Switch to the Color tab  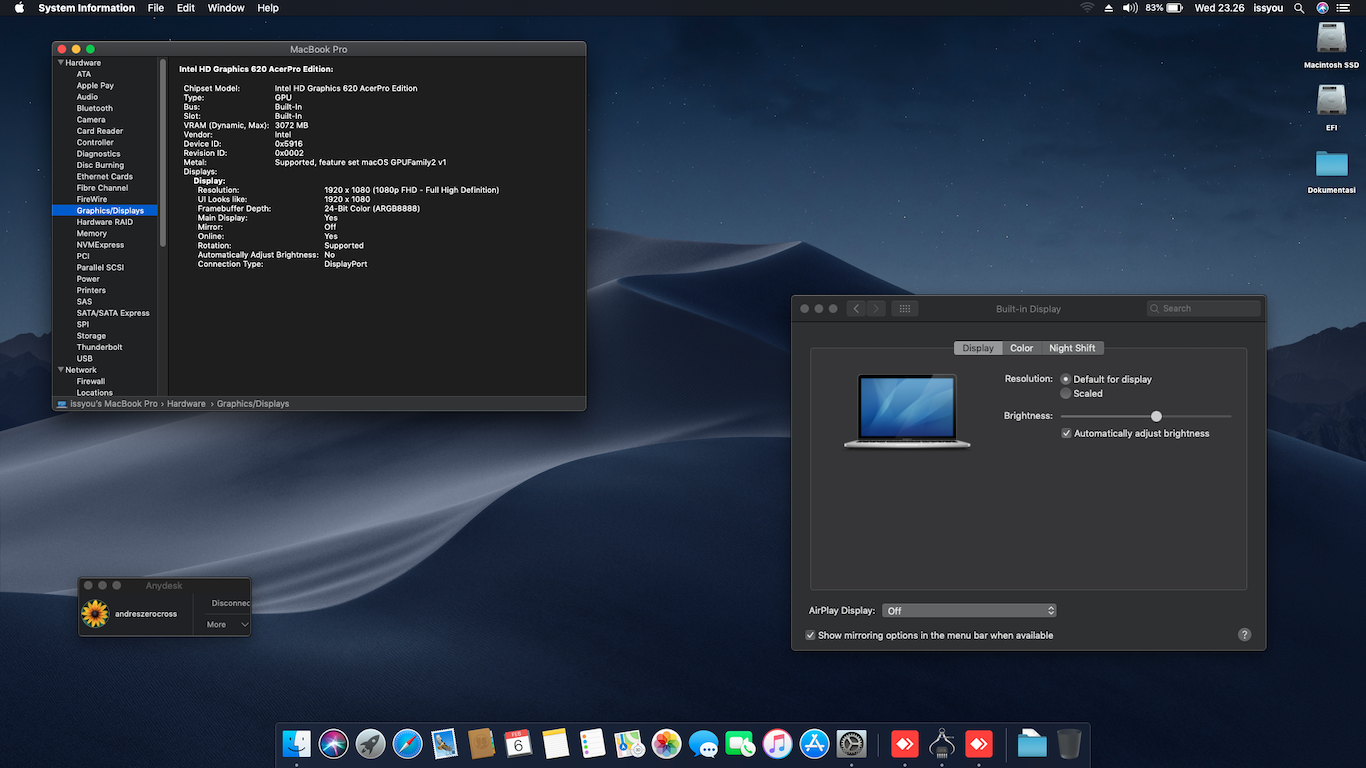(1022, 348)
